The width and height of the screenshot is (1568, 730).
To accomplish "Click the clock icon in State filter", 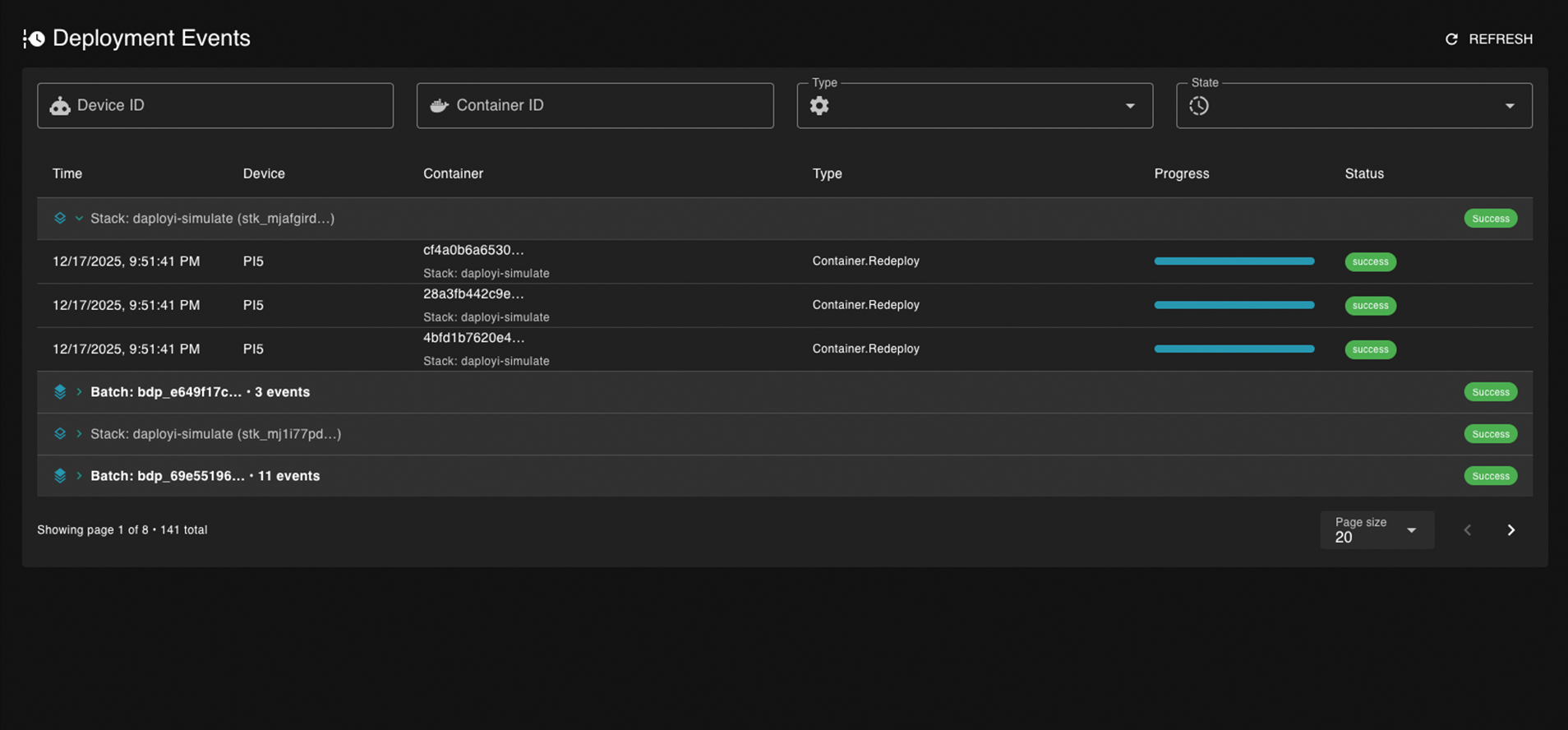I will click(x=1199, y=105).
